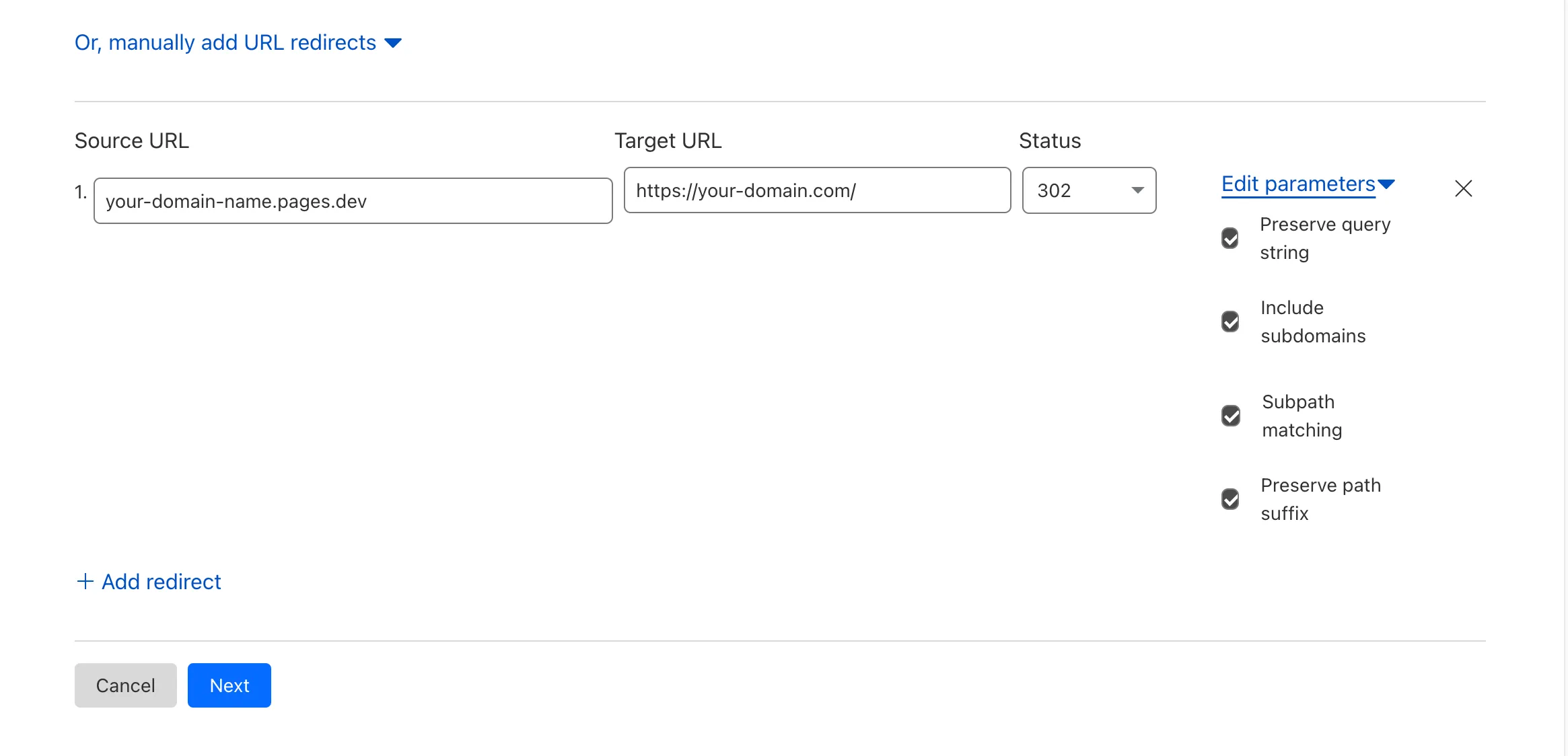The width and height of the screenshot is (1568, 756).
Task: Click the Next button
Action: point(229,685)
